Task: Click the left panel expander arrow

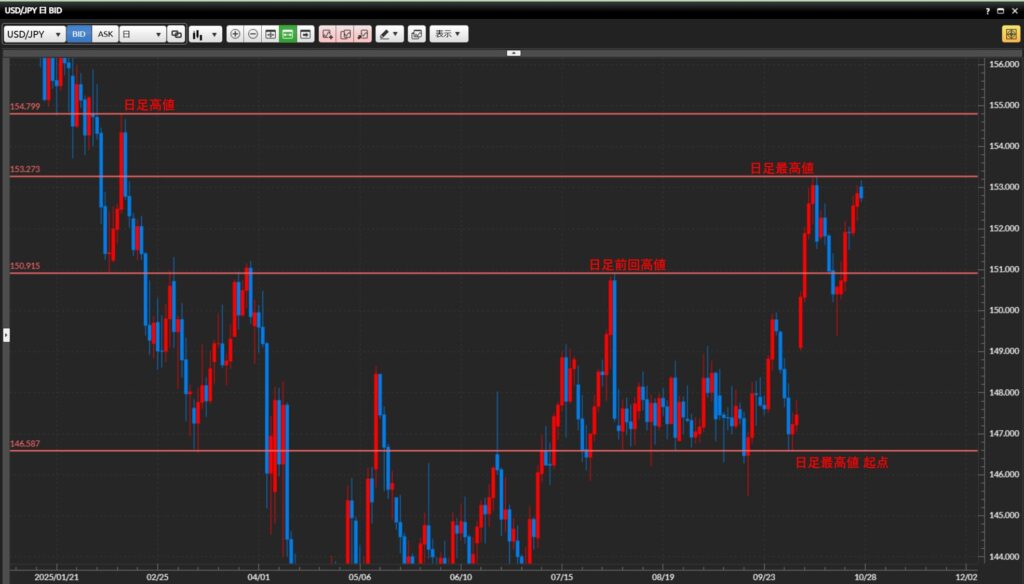Action: [x=5, y=334]
